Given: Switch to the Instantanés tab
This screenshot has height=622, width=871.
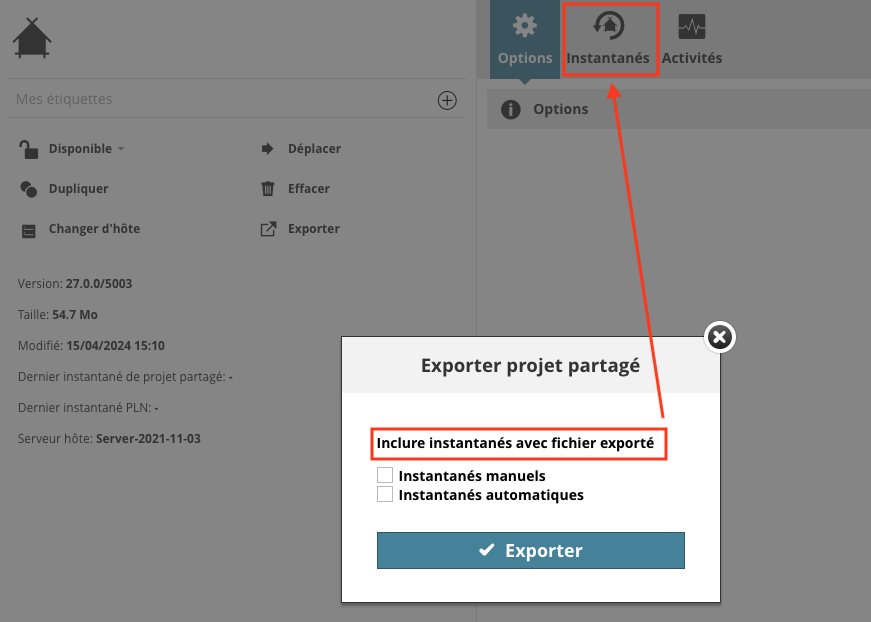Looking at the screenshot, I should 608,39.
